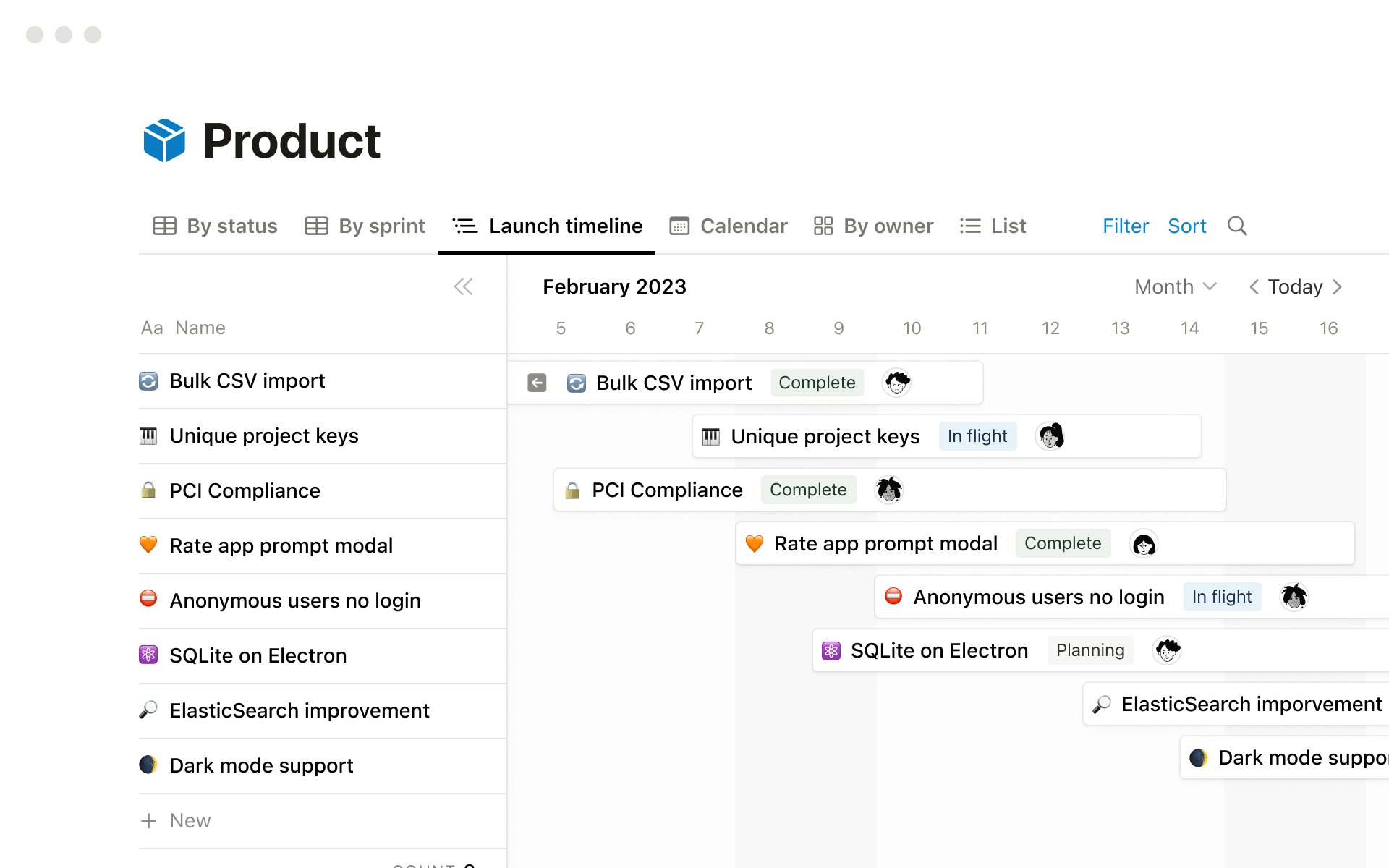Switch to the By status tab
The height and width of the screenshot is (868, 1389).
click(x=216, y=226)
